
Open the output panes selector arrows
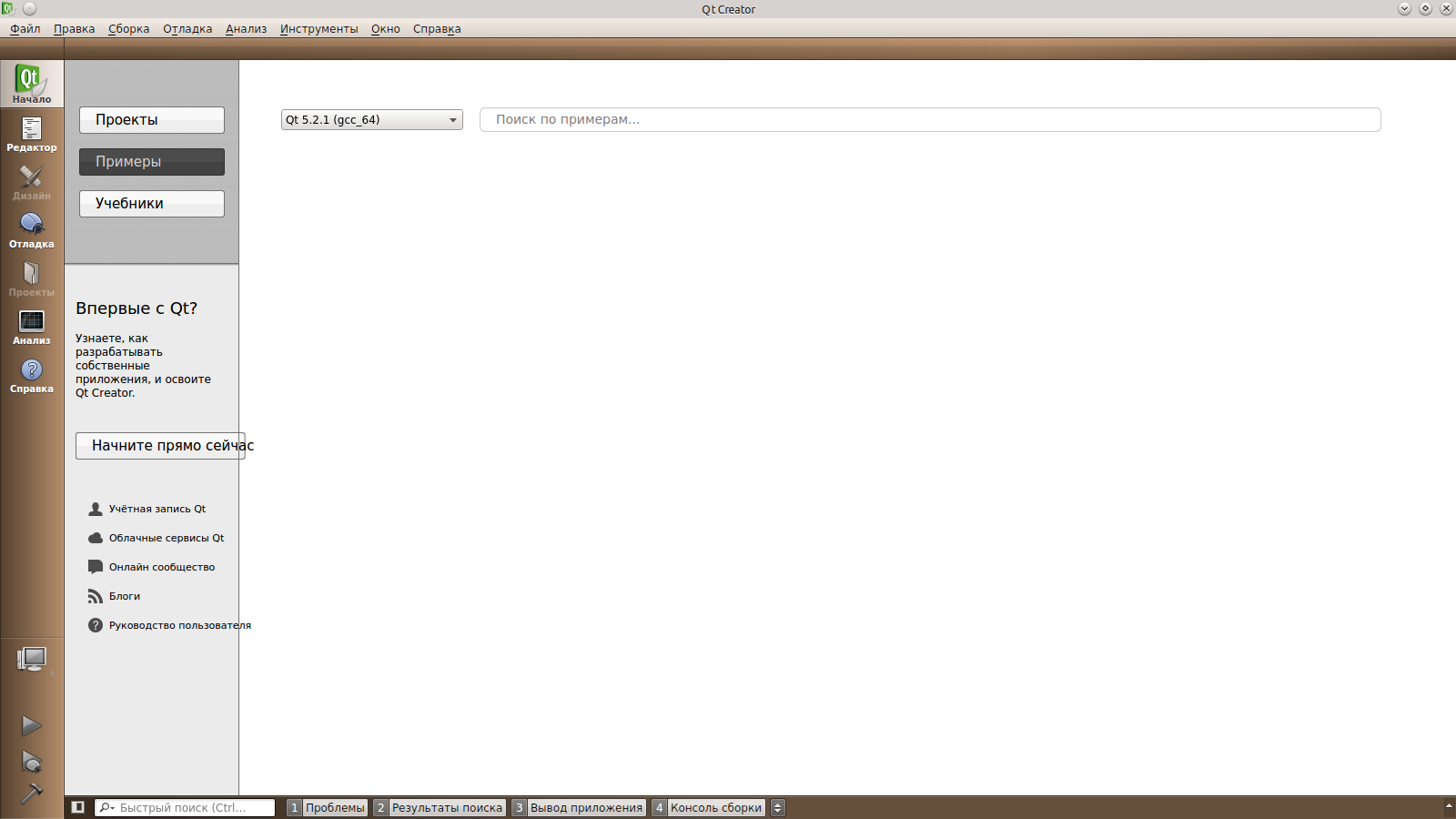(777, 807)
